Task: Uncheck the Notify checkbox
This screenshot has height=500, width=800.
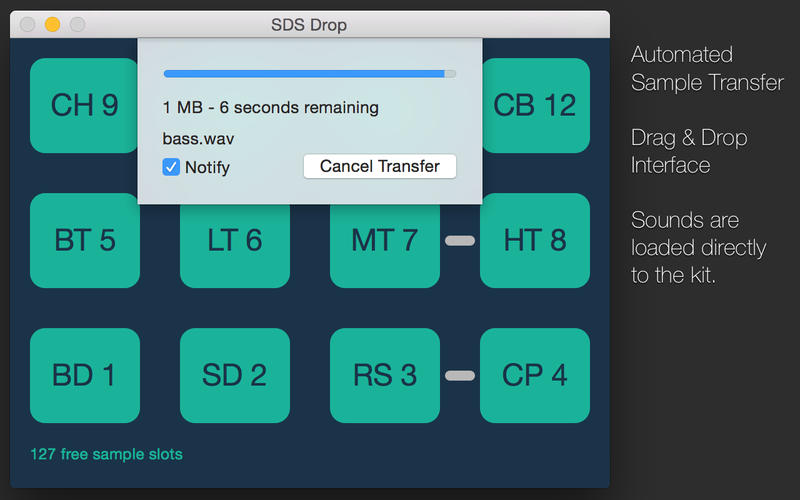Action: click(171, 167)
